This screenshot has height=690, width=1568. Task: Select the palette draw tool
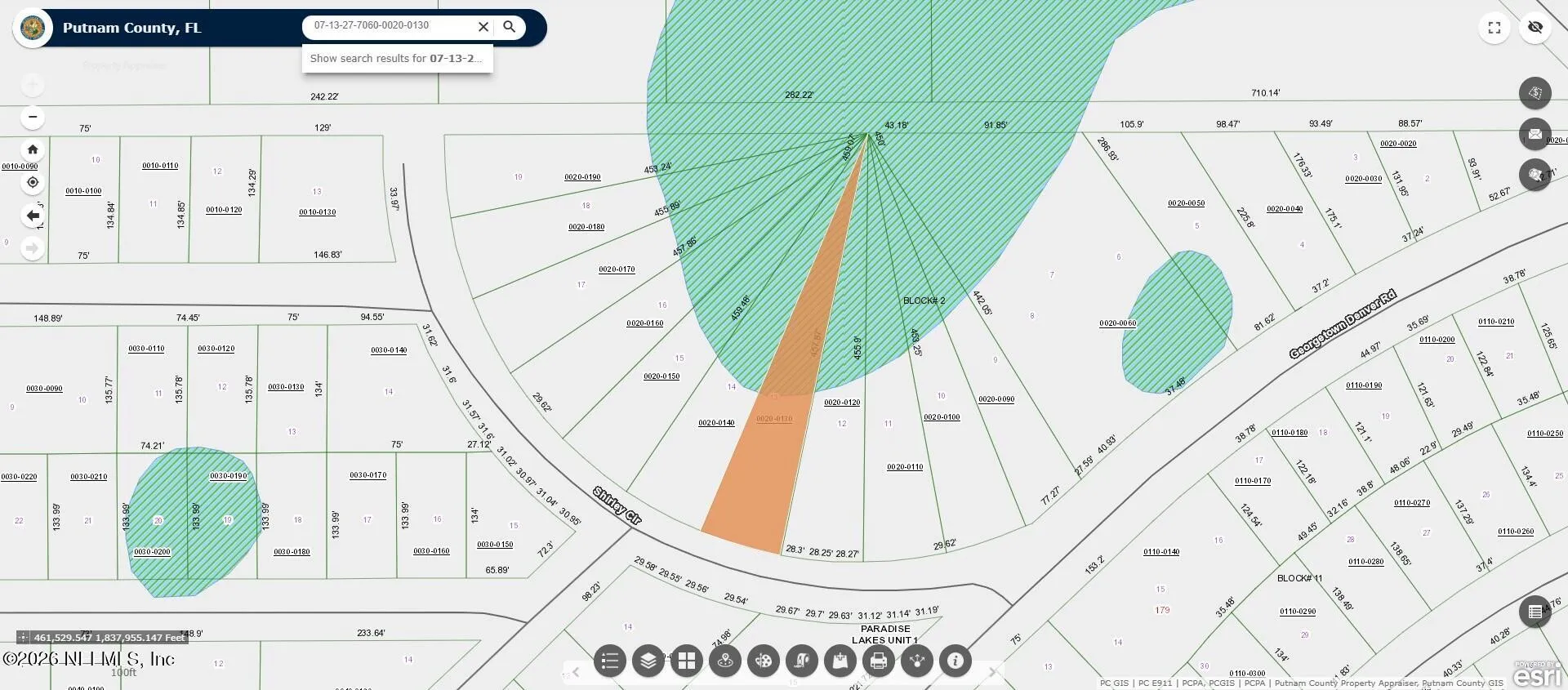tap(764, 661)
